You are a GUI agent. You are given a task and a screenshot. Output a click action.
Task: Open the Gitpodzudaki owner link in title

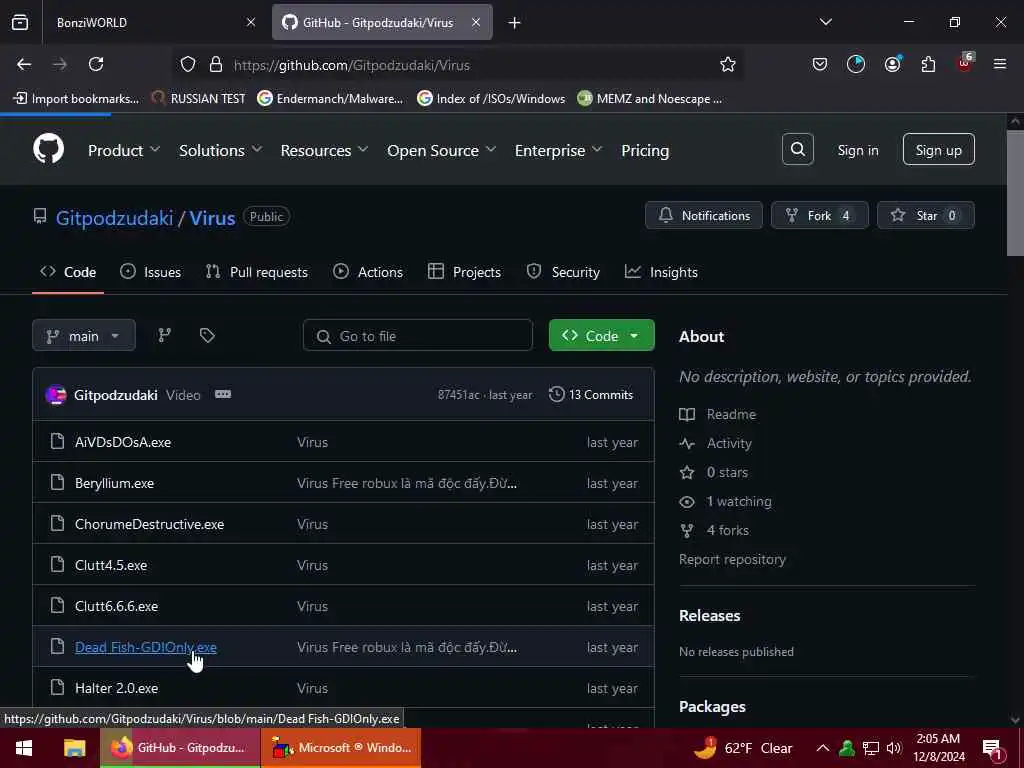[x=114, y=217]
